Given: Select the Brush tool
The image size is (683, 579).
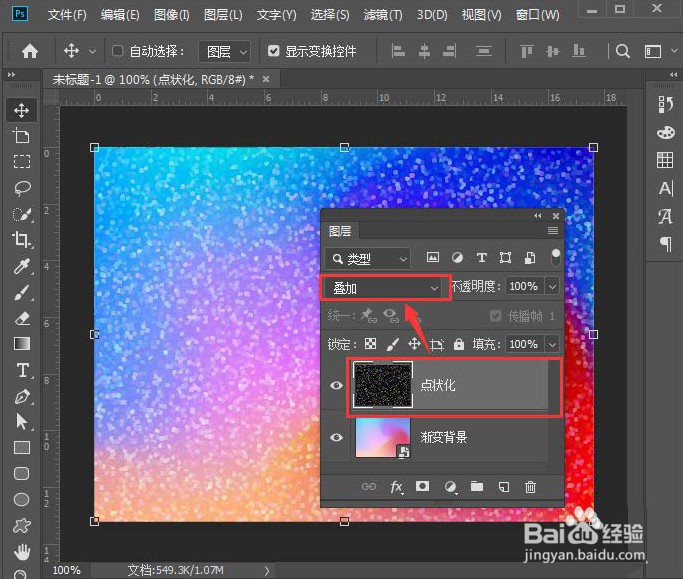Looking at the screenshot, I should (22, 292).
